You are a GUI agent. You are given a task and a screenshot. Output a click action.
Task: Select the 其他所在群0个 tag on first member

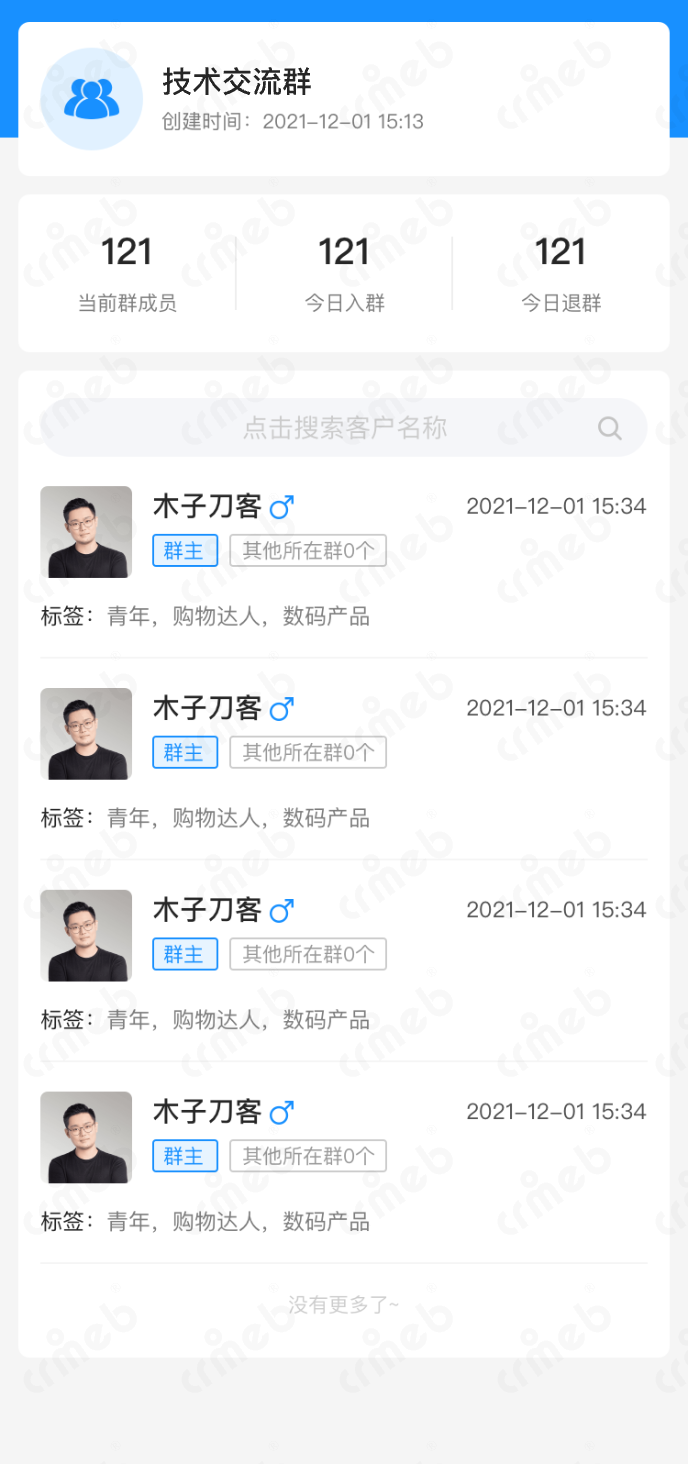click(308, 551)
